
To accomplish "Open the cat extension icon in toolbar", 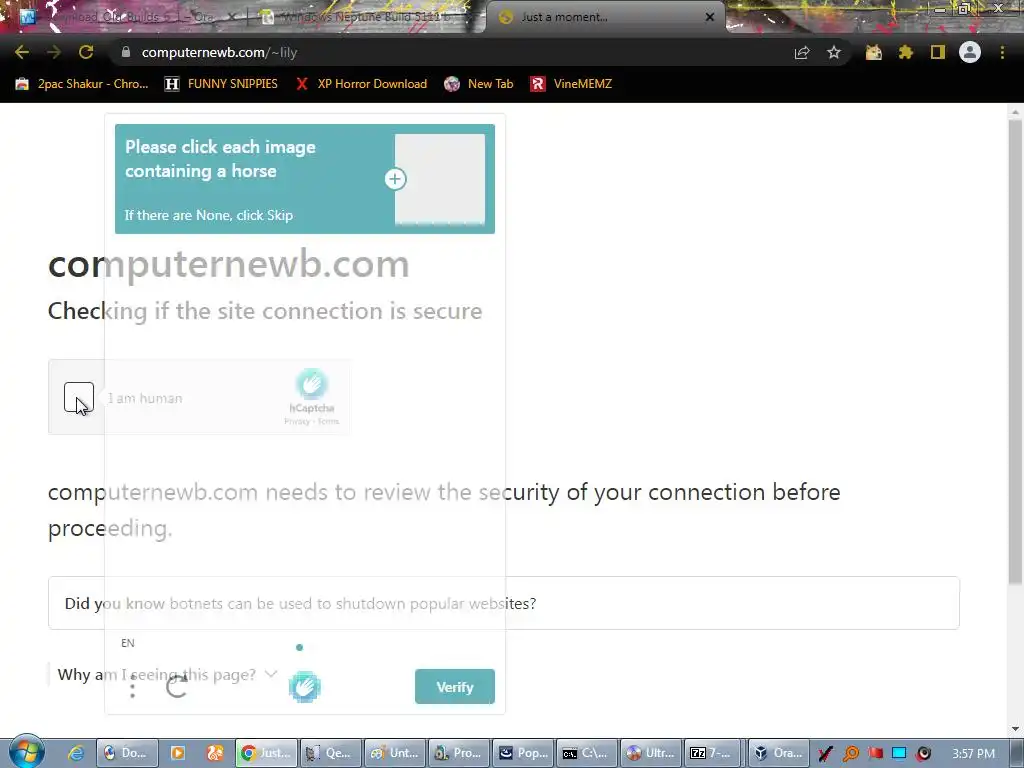I will [874, 52].
